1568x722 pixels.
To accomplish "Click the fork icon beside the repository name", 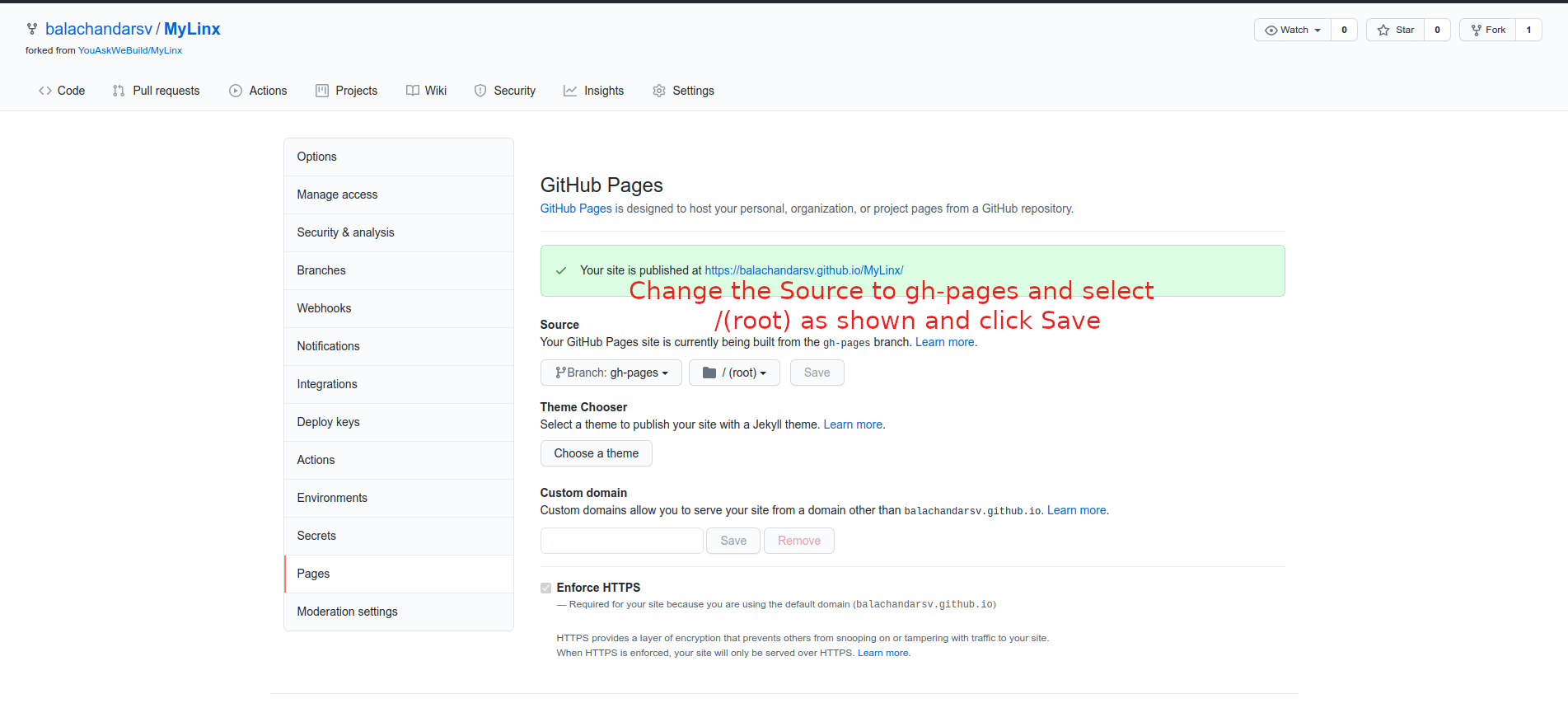I will [x=32, y=29].
